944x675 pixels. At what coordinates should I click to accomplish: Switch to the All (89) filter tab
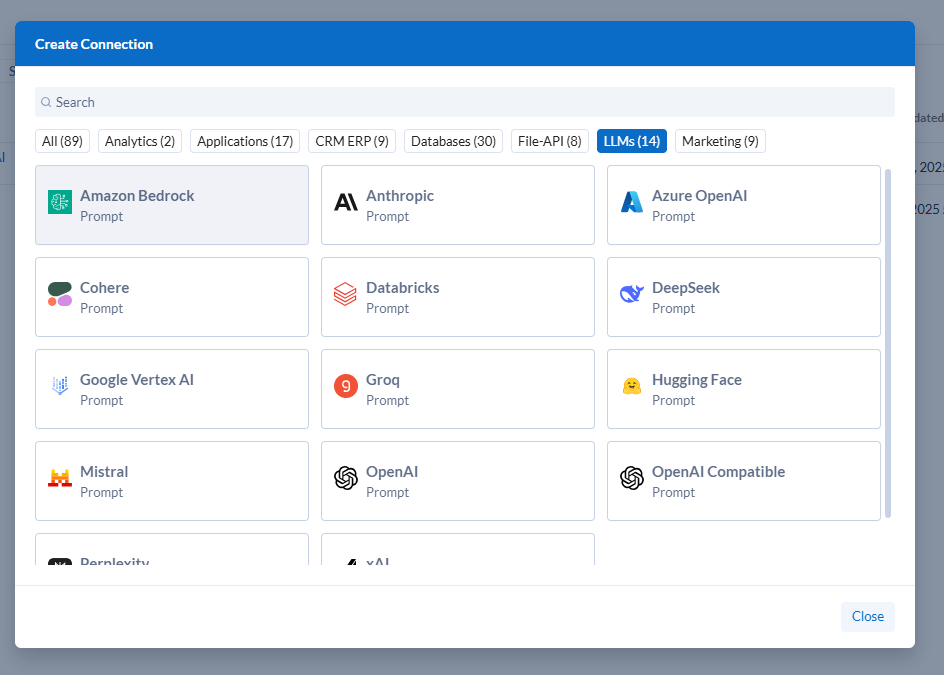pos(62,141)
